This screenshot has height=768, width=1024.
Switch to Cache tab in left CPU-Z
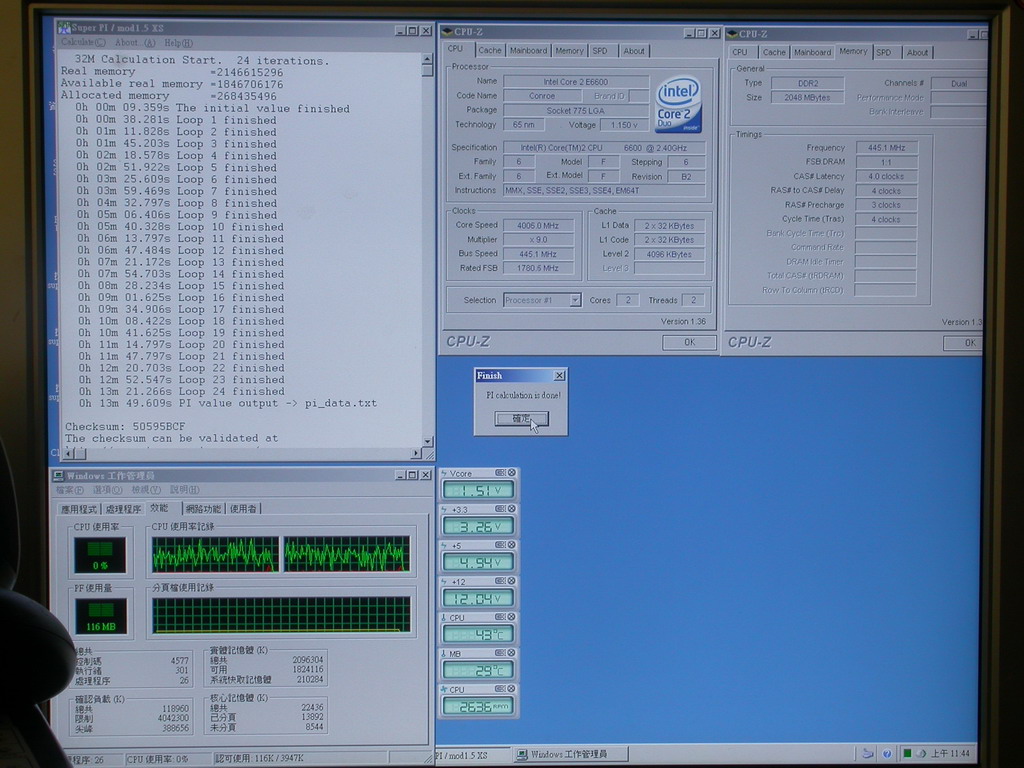point(489,50)
